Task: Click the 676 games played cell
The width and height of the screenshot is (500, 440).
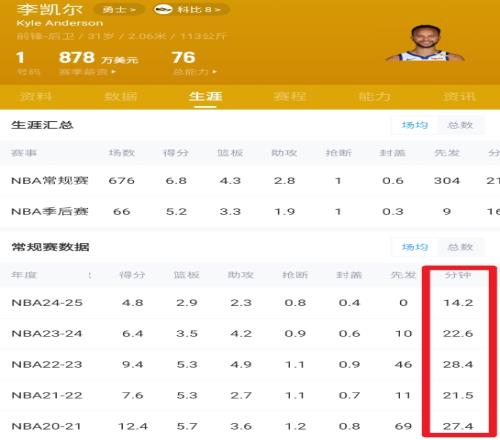Action: (x=122, y=181)
